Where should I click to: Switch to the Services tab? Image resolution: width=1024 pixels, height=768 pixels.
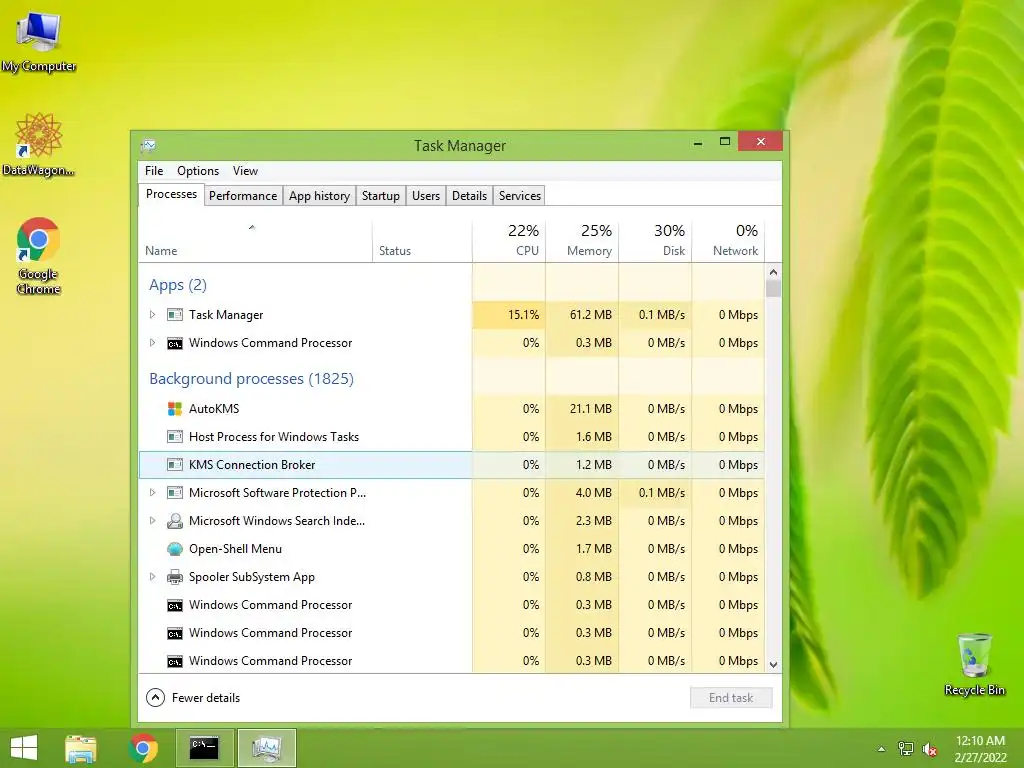click(520, 196)
